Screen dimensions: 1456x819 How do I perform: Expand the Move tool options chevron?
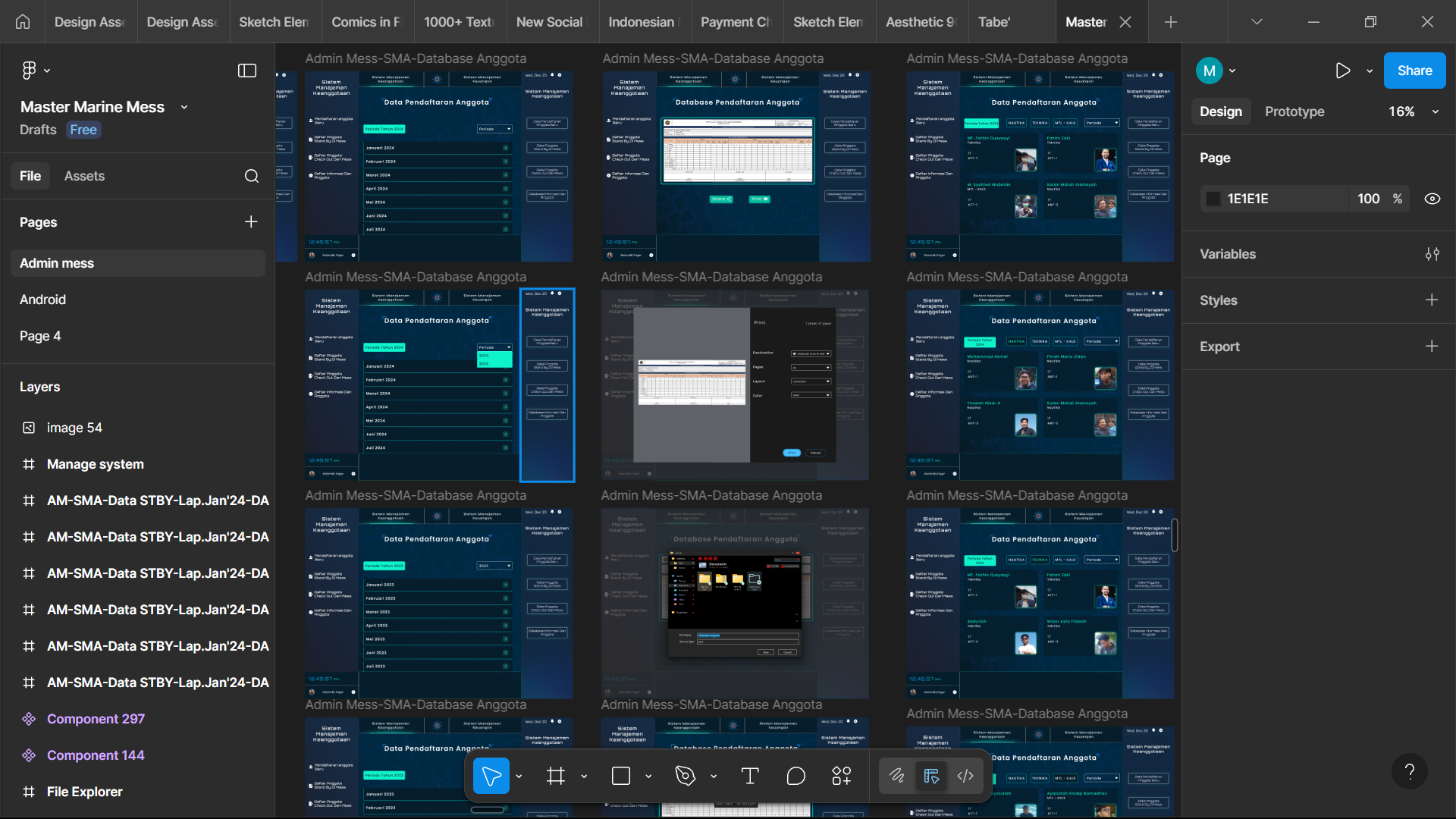coord(519,777)
